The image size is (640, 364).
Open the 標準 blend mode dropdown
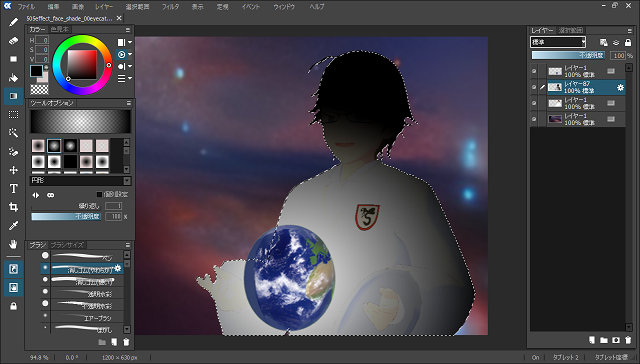click(x=558, y=42)
